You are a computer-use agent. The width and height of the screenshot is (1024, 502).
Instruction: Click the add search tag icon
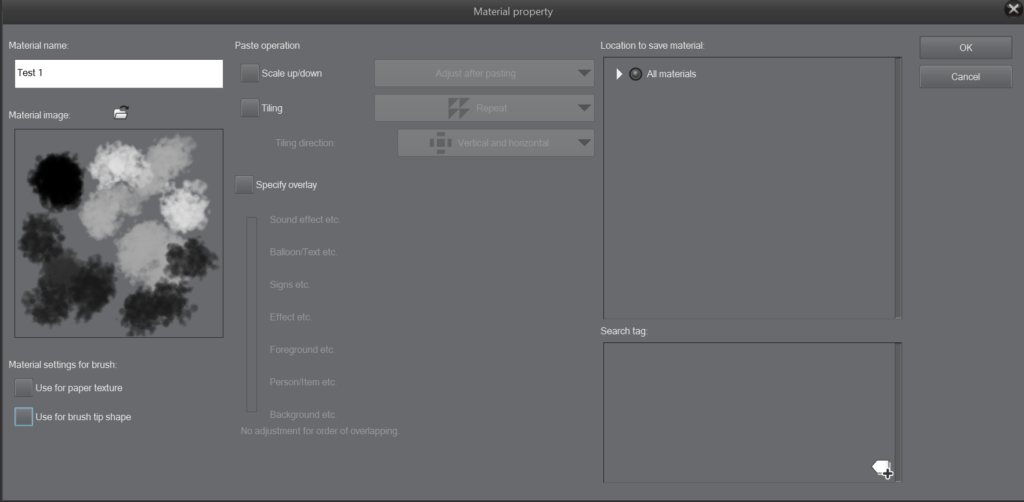(883, 469)
